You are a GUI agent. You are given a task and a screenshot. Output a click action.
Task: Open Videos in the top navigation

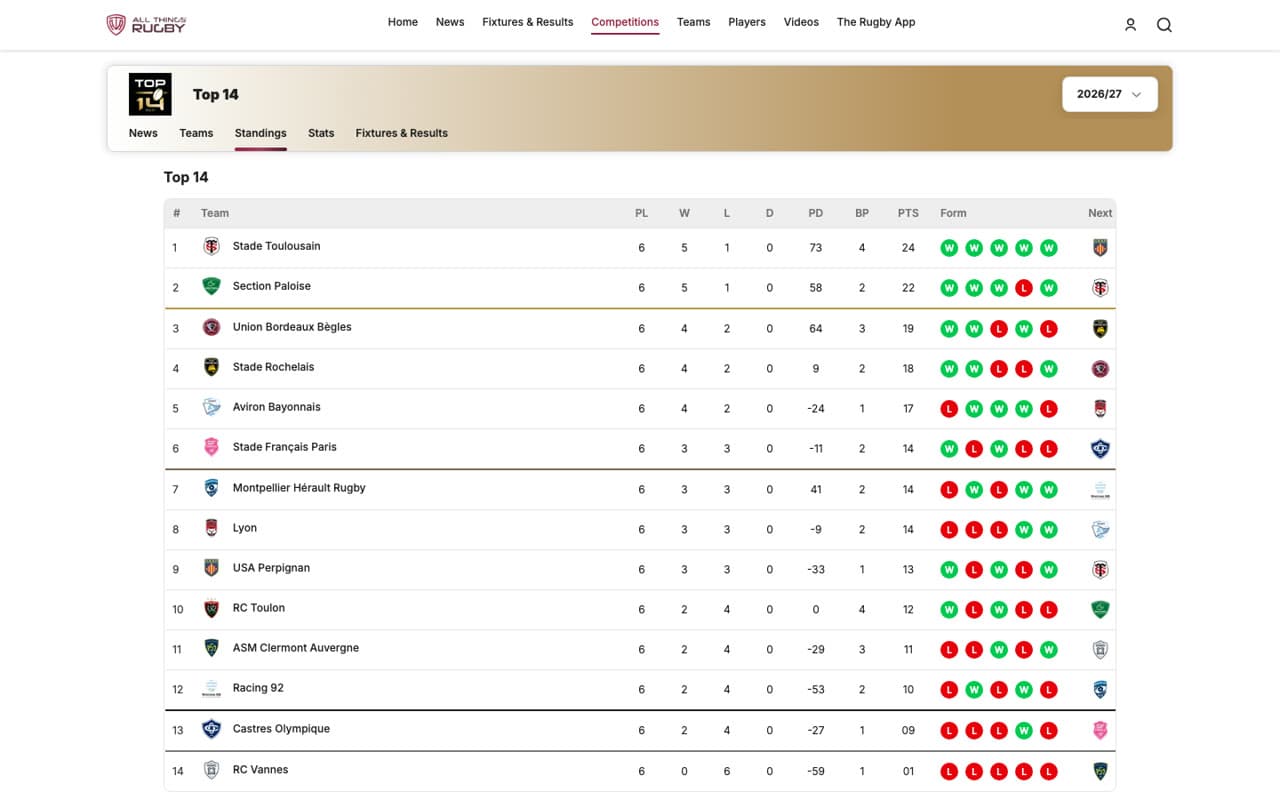[801, 22]
